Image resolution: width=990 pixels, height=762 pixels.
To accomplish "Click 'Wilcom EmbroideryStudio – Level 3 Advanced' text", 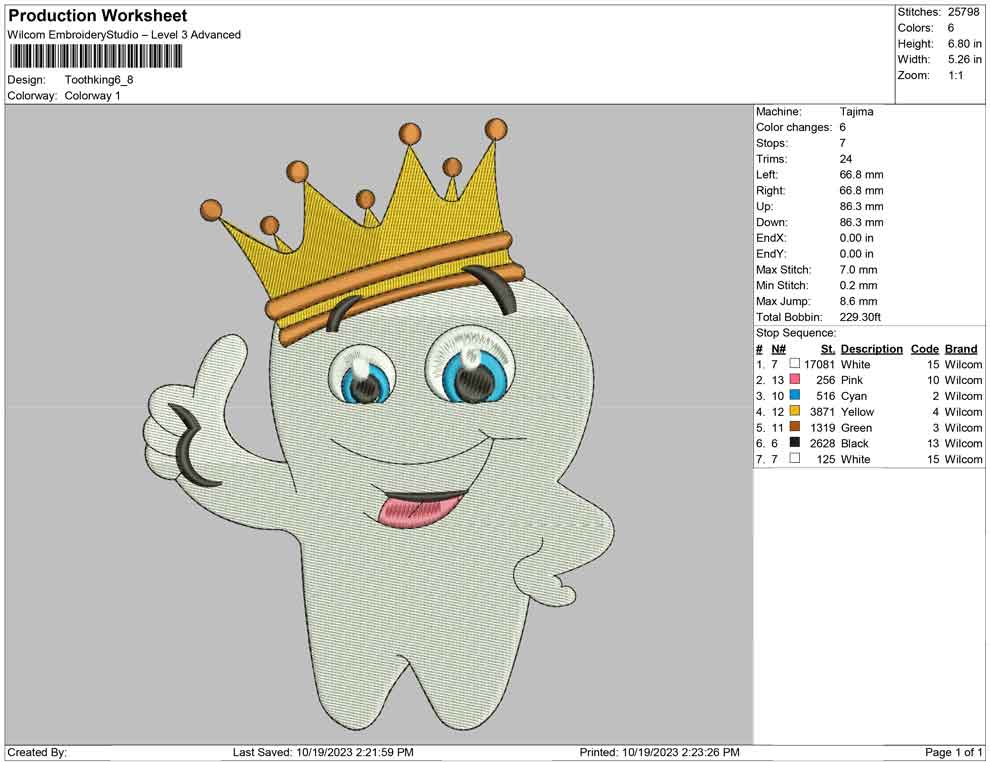I will 124,35.
